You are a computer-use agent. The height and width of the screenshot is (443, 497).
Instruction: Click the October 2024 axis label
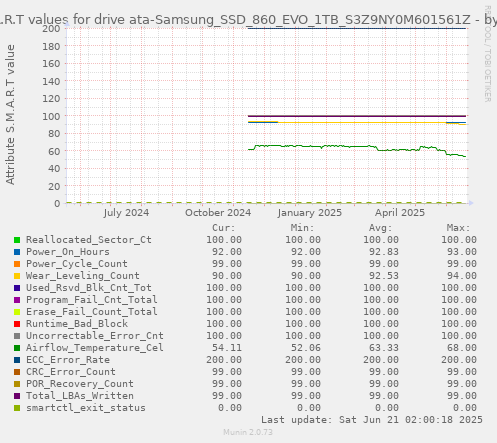coord(218,213)
